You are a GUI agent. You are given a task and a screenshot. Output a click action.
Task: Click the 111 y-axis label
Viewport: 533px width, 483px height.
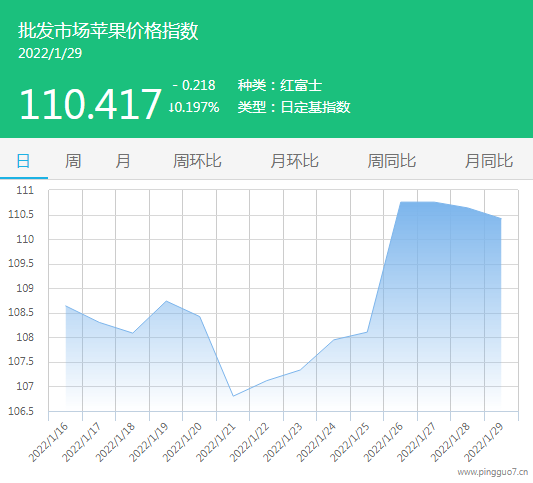tap(25, 190)
